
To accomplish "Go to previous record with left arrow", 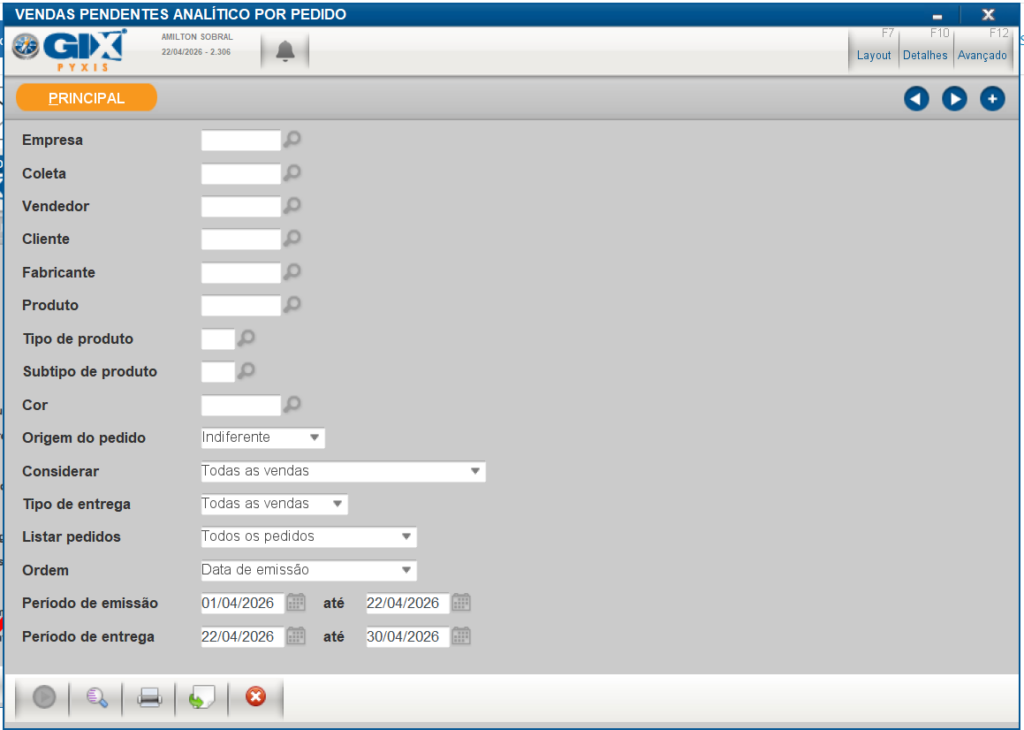I will point(916,99).
